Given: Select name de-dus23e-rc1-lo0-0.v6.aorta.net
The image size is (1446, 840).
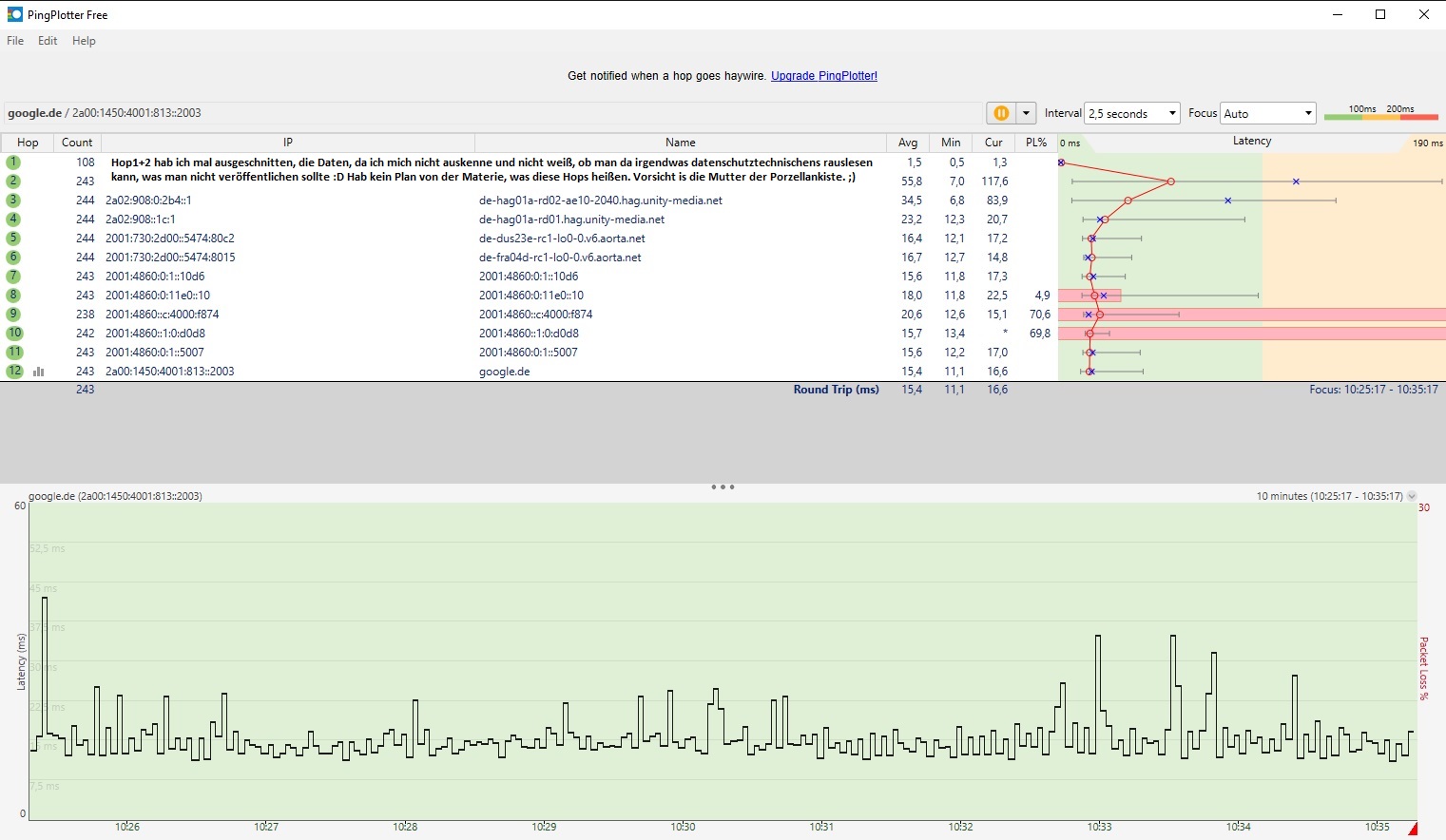Looking at the screenshot, I should click(562, 239).
